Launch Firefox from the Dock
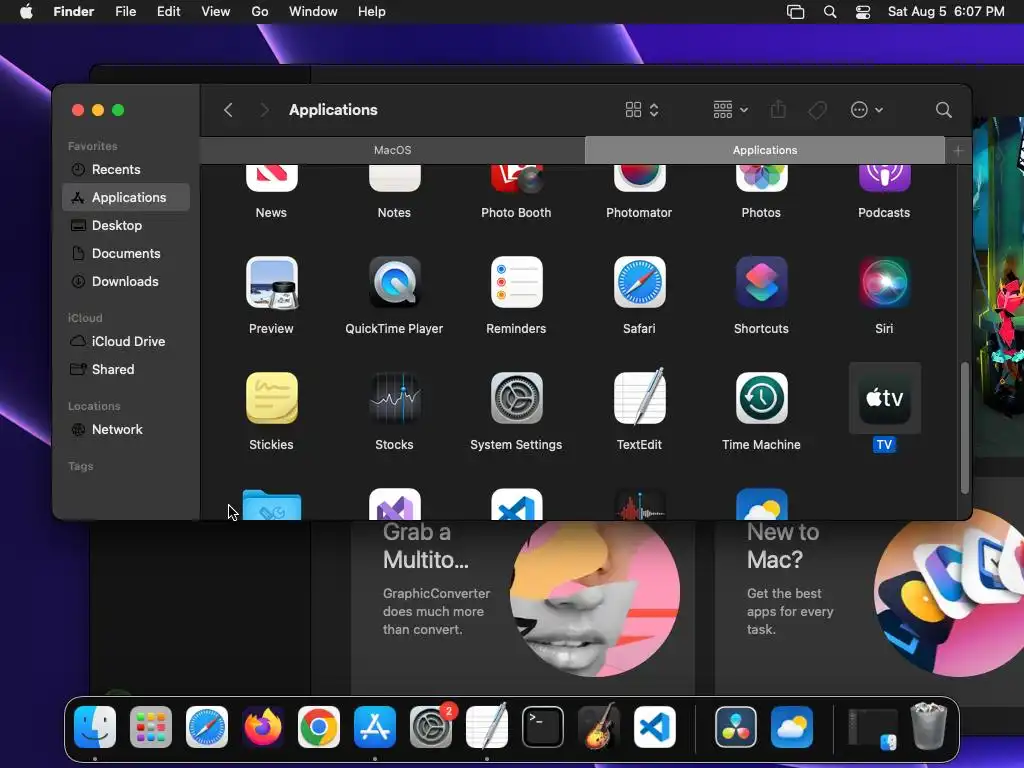The image size is (1024, 768). click(263, 727)
